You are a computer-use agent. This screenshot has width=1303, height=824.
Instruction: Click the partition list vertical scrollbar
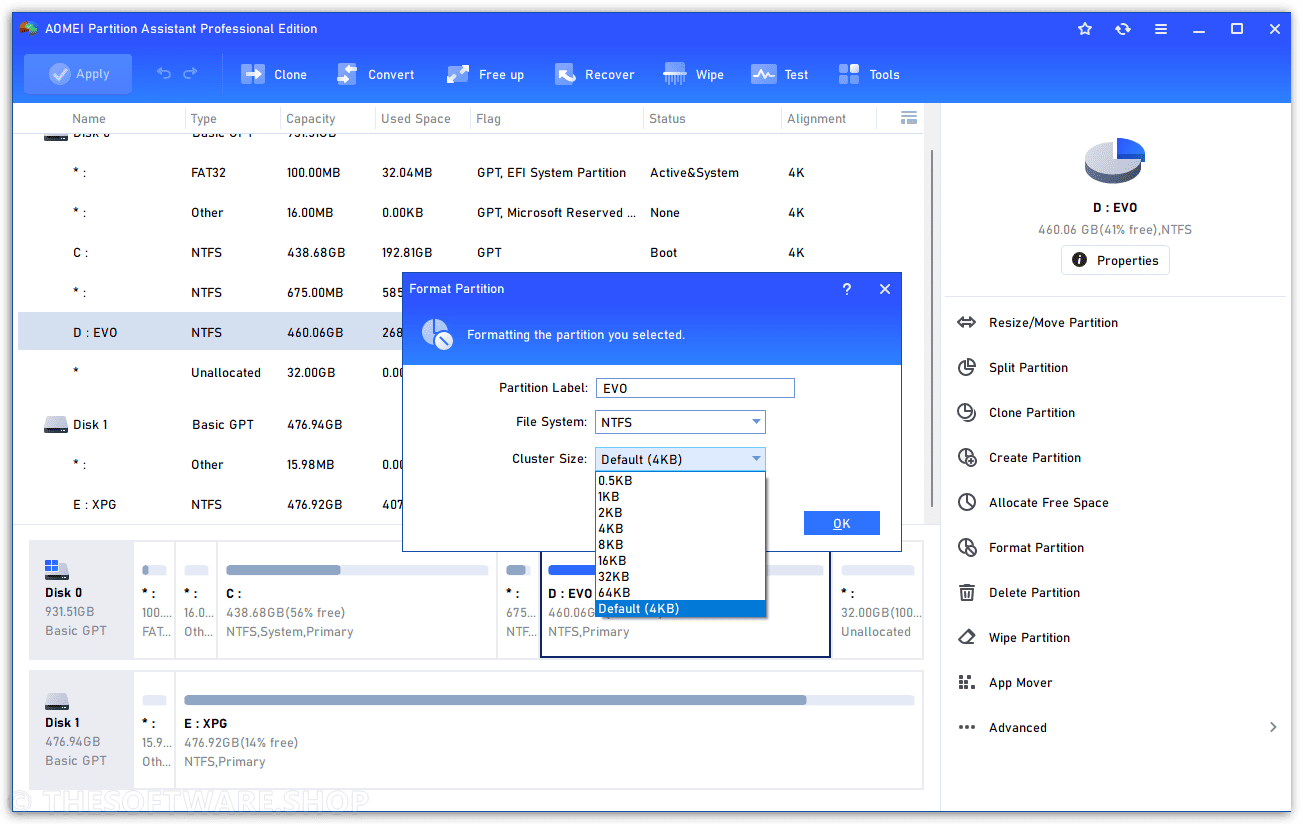point(932,328)
